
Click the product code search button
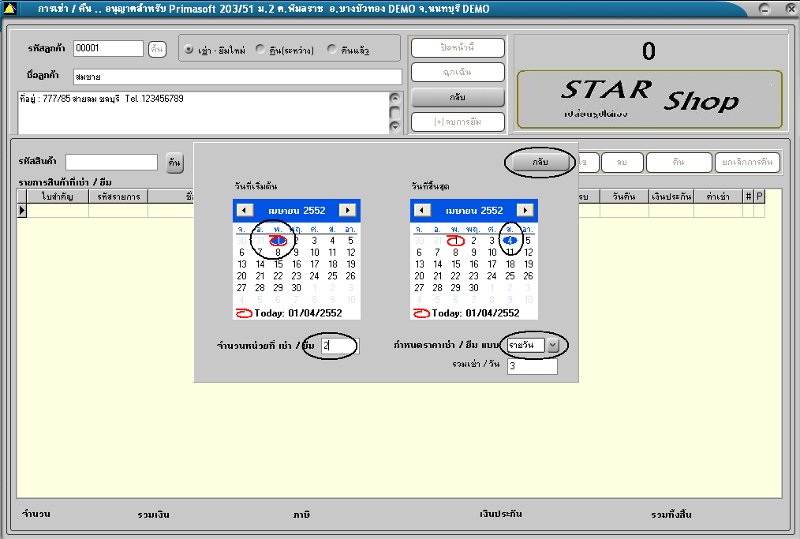pos(175,162)
